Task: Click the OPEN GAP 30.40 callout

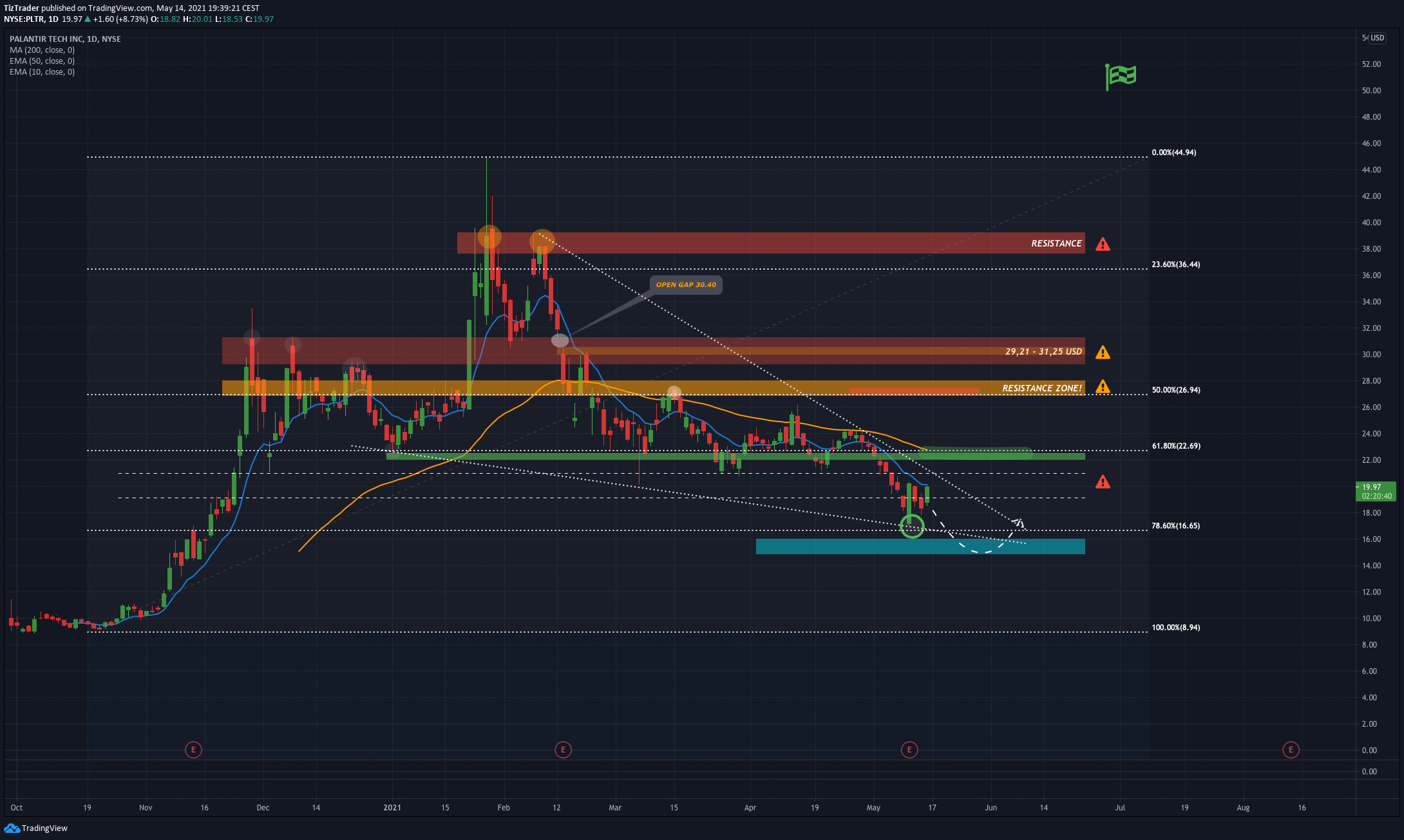Action: pyautogui.click(x=686, y=285)
